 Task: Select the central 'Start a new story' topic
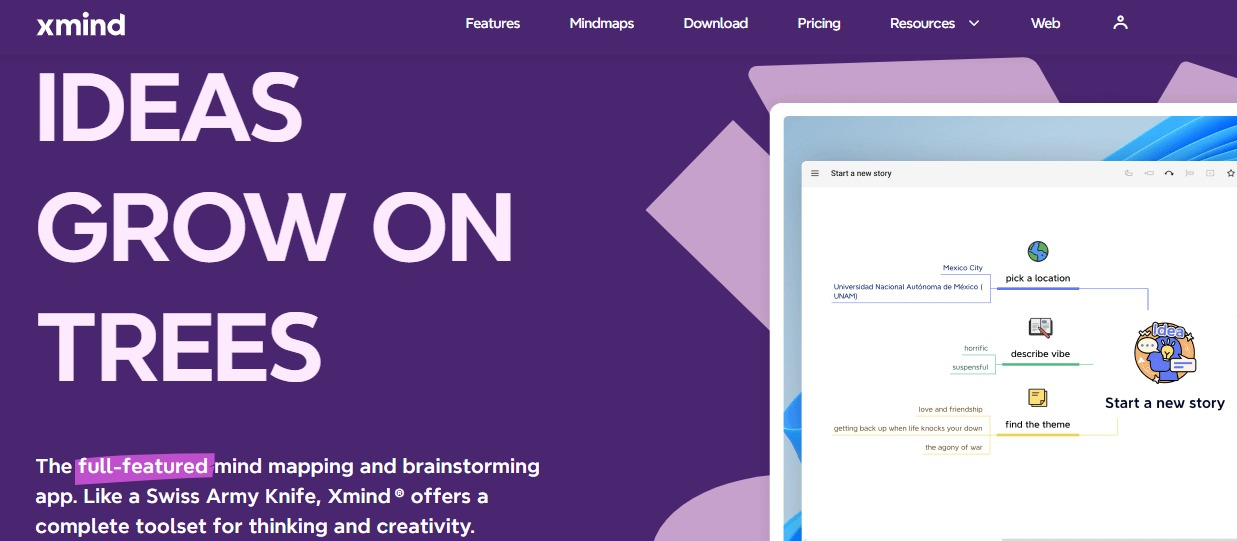point(1165,403)
